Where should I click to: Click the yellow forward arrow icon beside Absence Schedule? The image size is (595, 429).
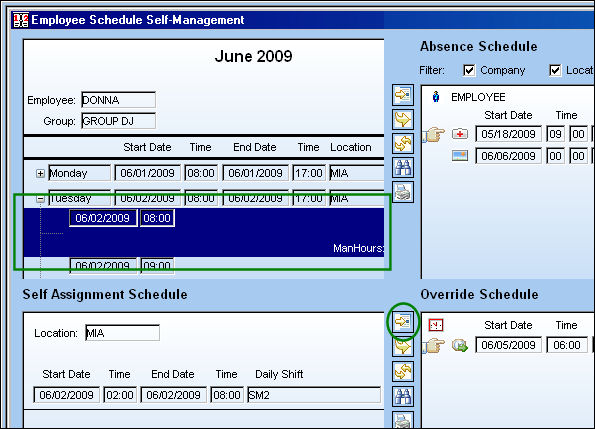403,119
